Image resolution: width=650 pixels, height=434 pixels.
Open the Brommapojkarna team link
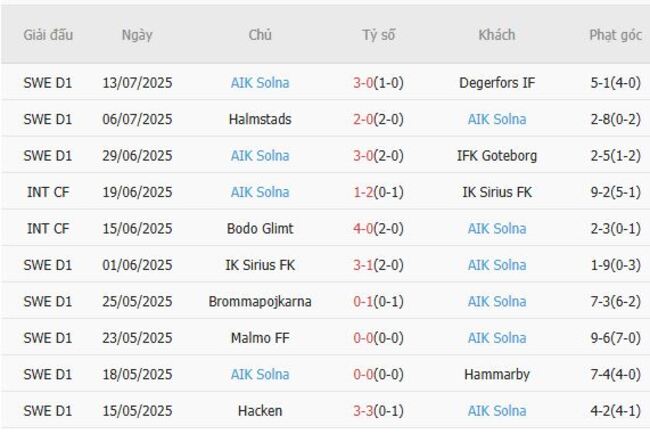click(260, 301)
